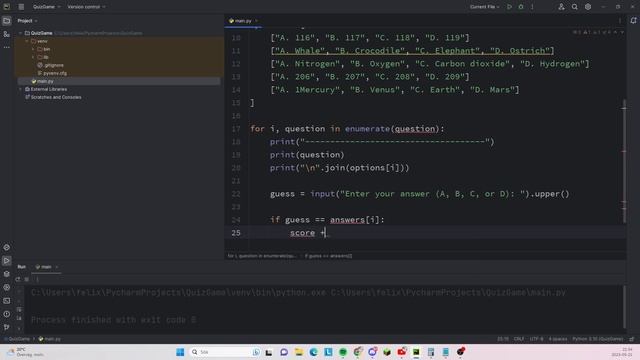Open more run actions next to debug
Screen dimensions: 640x360
[532, 7]
